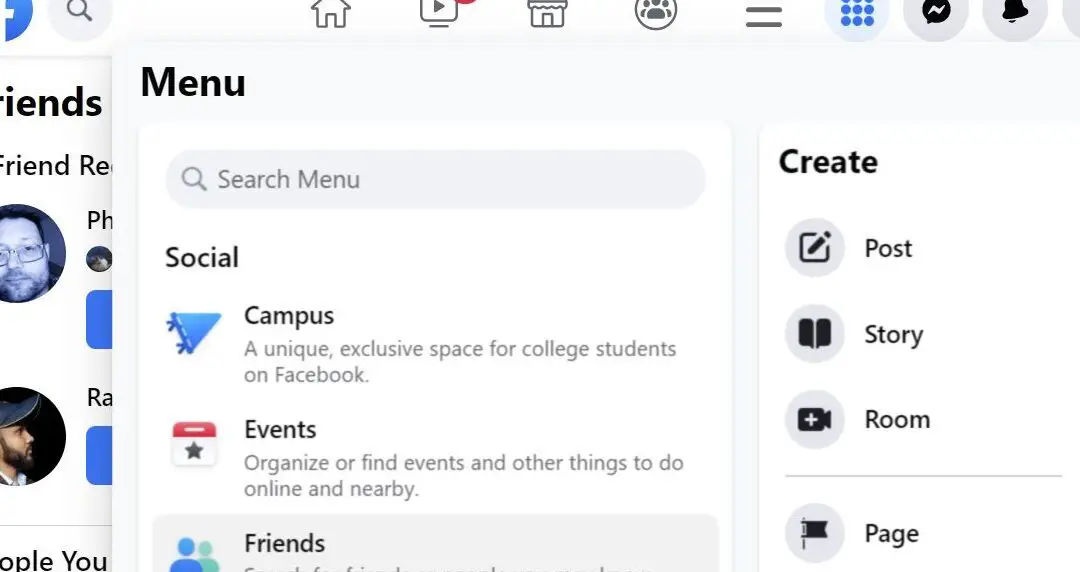
Task: Open the Marketplace storefront icon
Action: pos(547,12)
